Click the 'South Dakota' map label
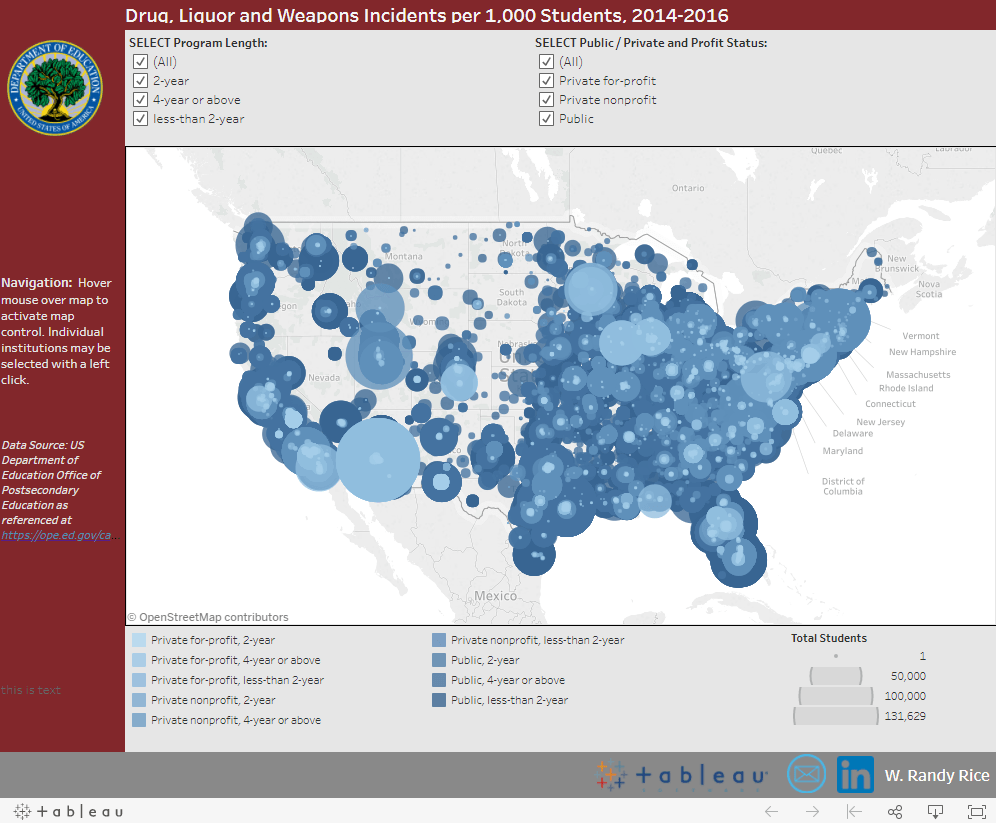 tap(512, 297)
